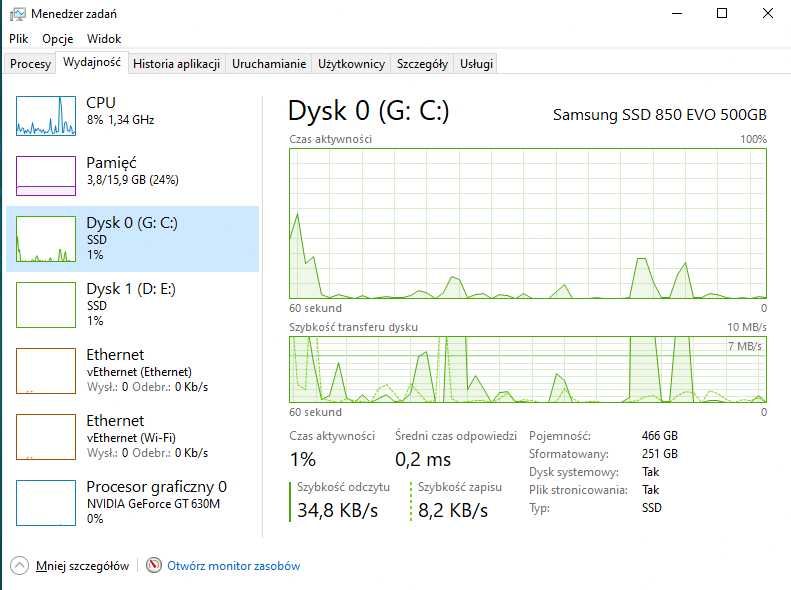Image resolution: width=791 pixels, height=590 pixels.
Task: Select vEthernet (Ethernet) network graph
Action: (x=46, y=371)
